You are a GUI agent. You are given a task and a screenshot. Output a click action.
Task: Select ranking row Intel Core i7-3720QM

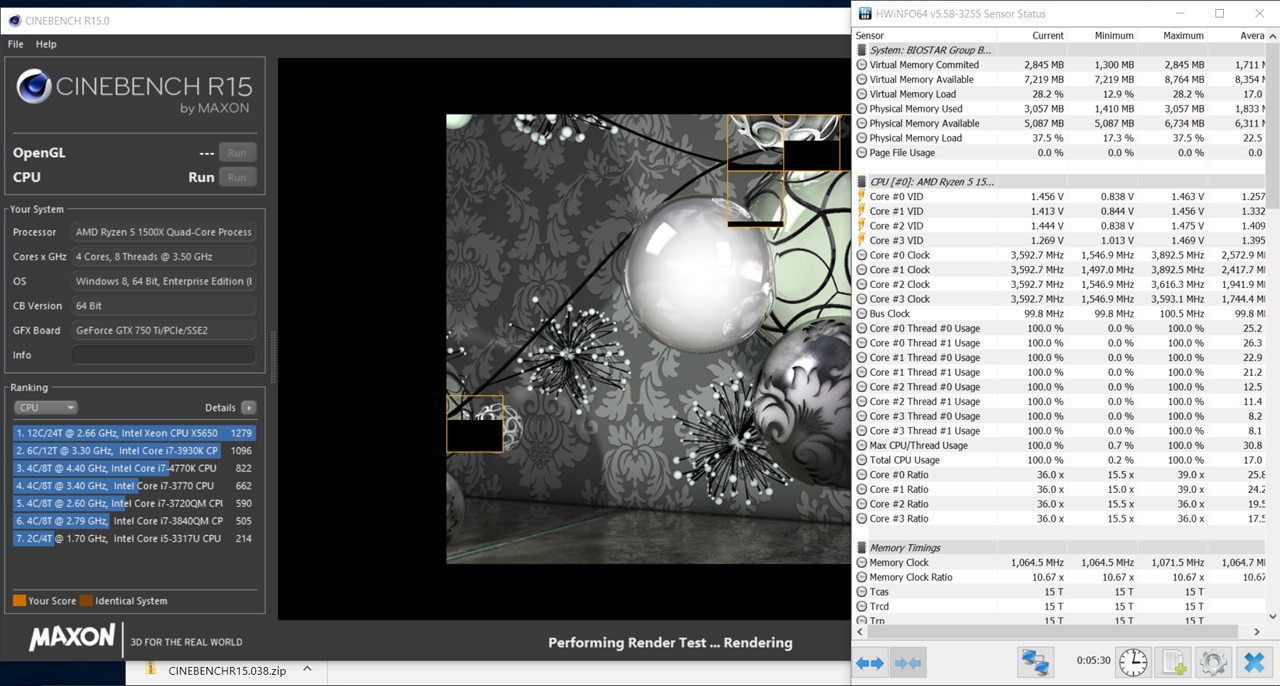tap(134, 503)
